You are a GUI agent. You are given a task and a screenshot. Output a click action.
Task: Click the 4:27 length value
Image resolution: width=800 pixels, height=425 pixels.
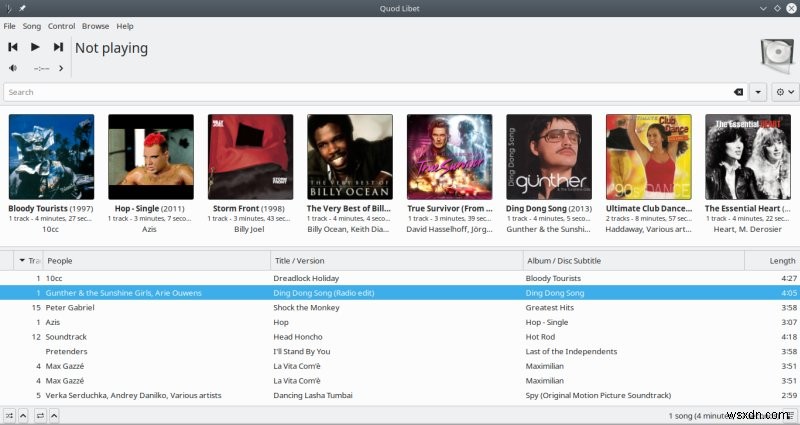coord(789,278)
